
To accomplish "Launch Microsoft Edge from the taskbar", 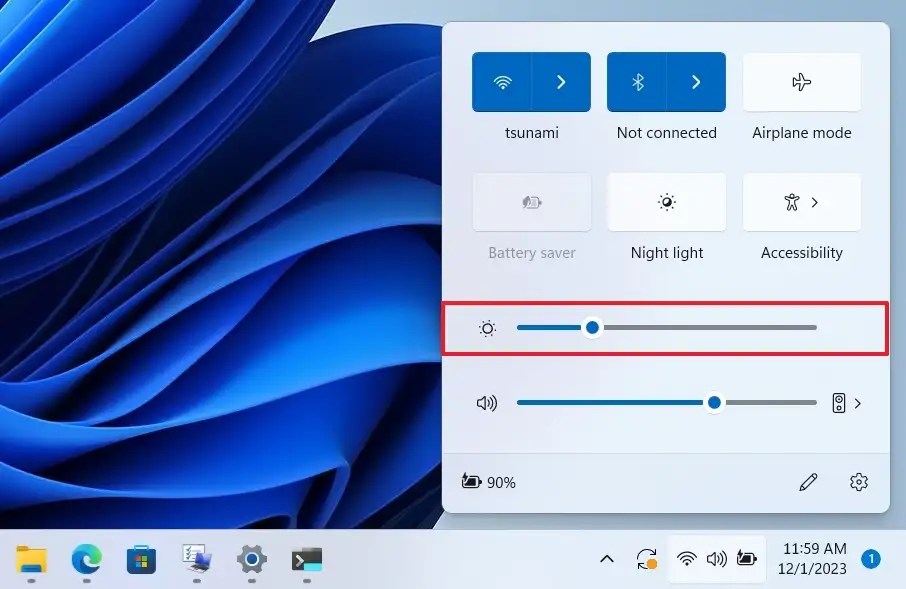I will pyautogui.click(x=86, y=561).
